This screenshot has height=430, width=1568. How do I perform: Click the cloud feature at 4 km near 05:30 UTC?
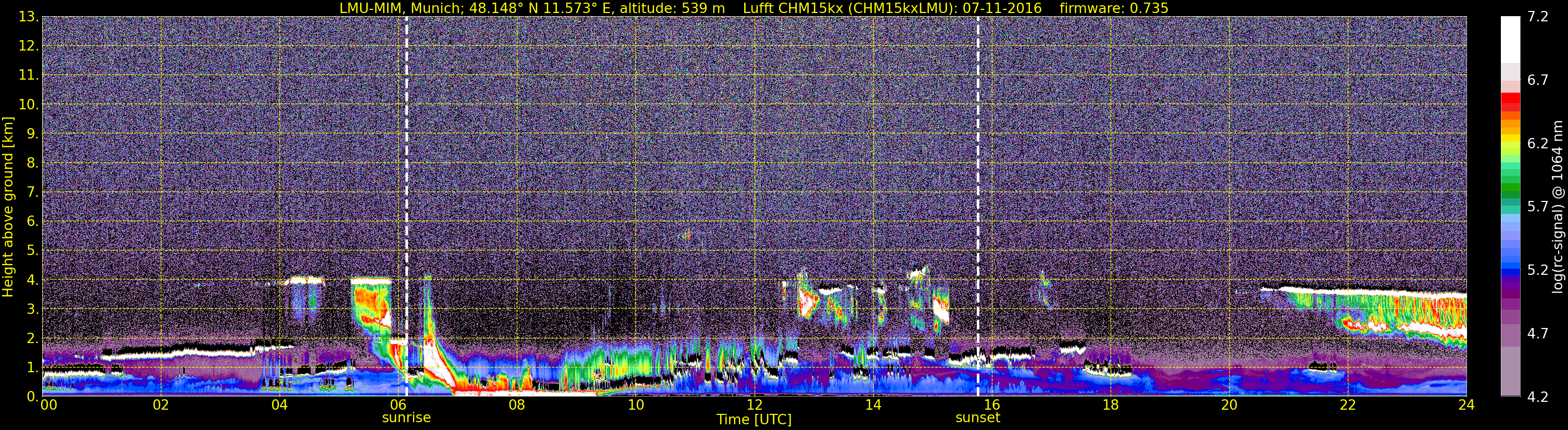tap(371, 281)
